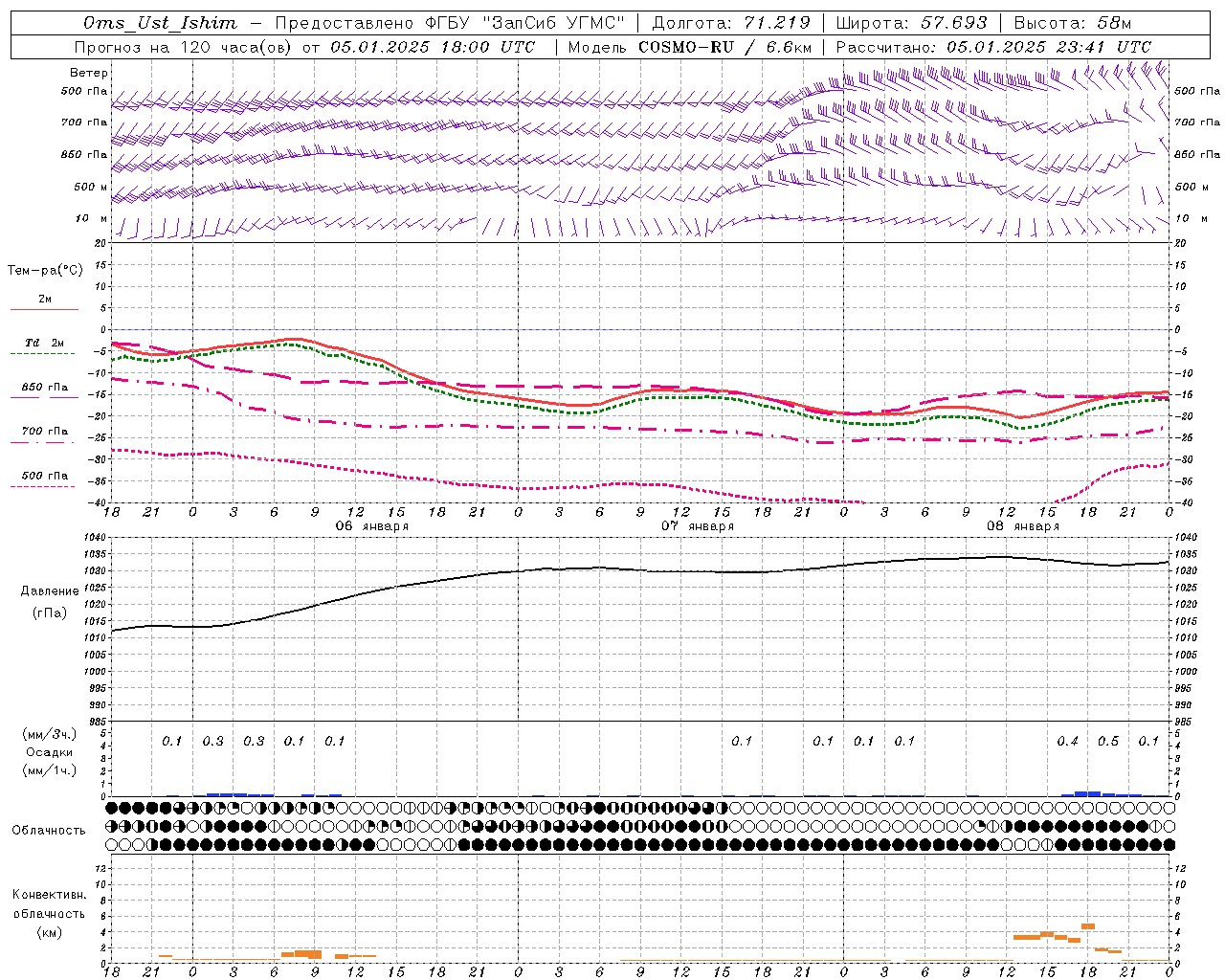Click the (мм/1ч.) precipitation unit label
1225x980 pixels.
pos(50,770)
